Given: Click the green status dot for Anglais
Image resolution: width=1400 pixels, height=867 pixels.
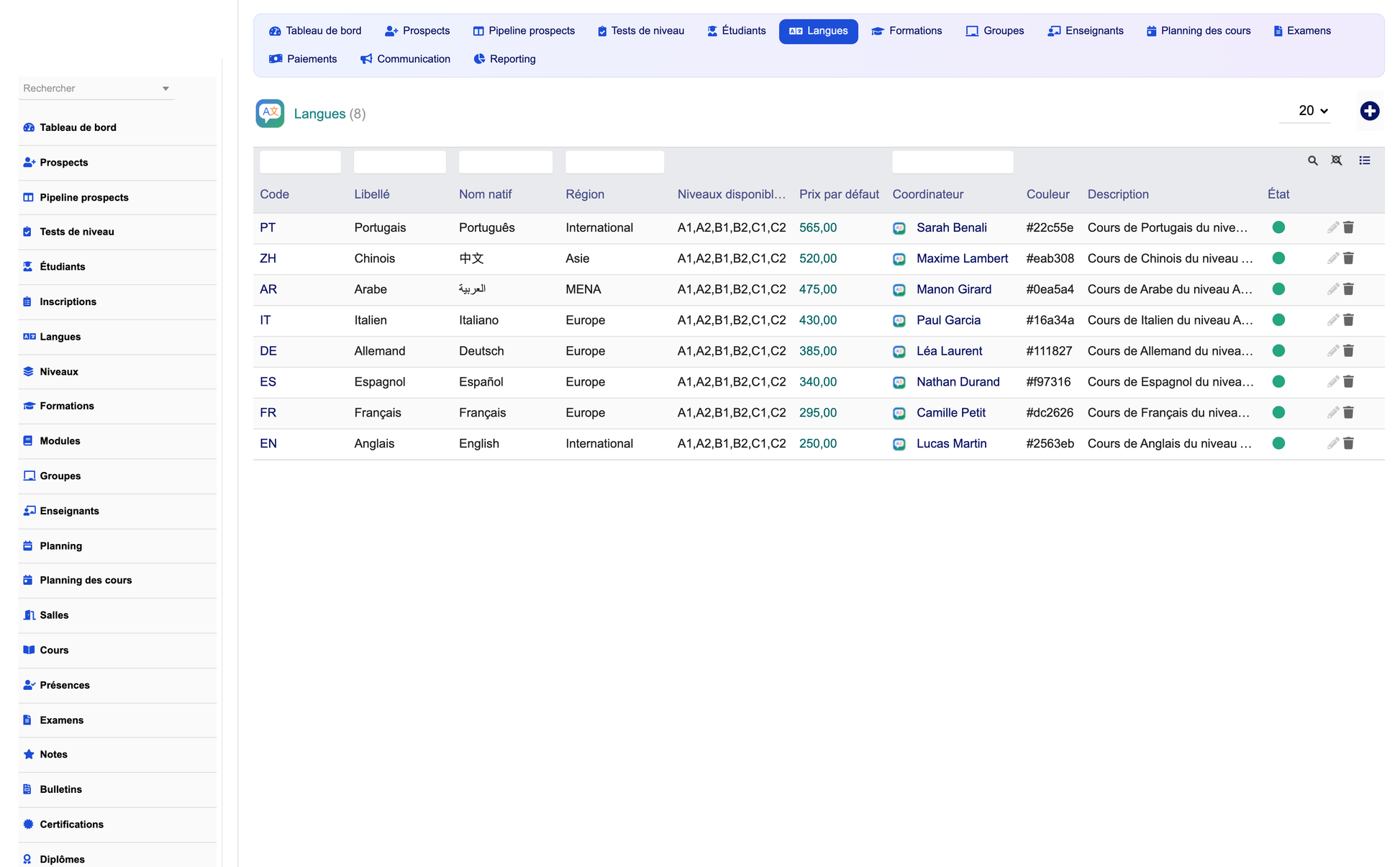Looking at the screenshot, I should coord(1278,444).
